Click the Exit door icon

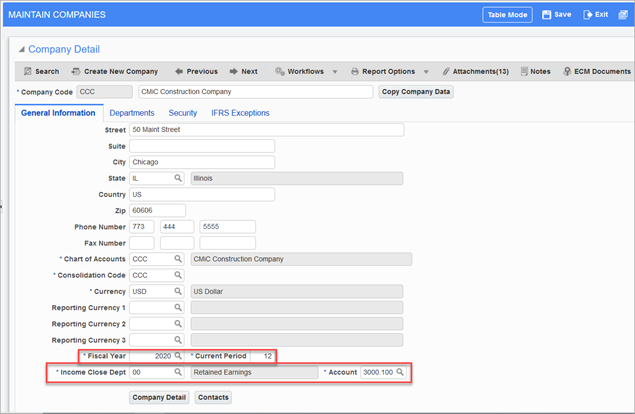click(x=587, y=15)
